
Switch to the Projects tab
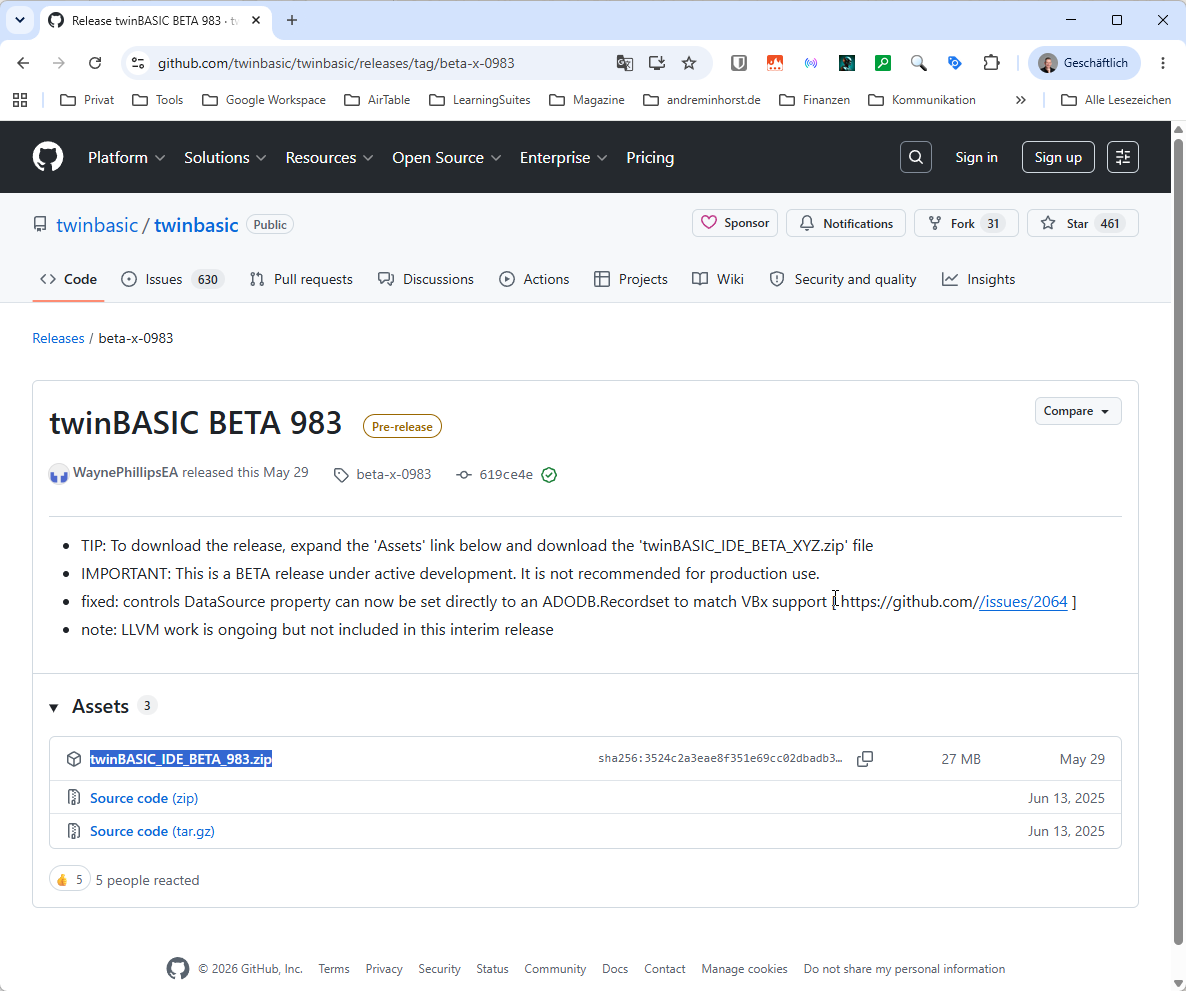tap(631, 279)
